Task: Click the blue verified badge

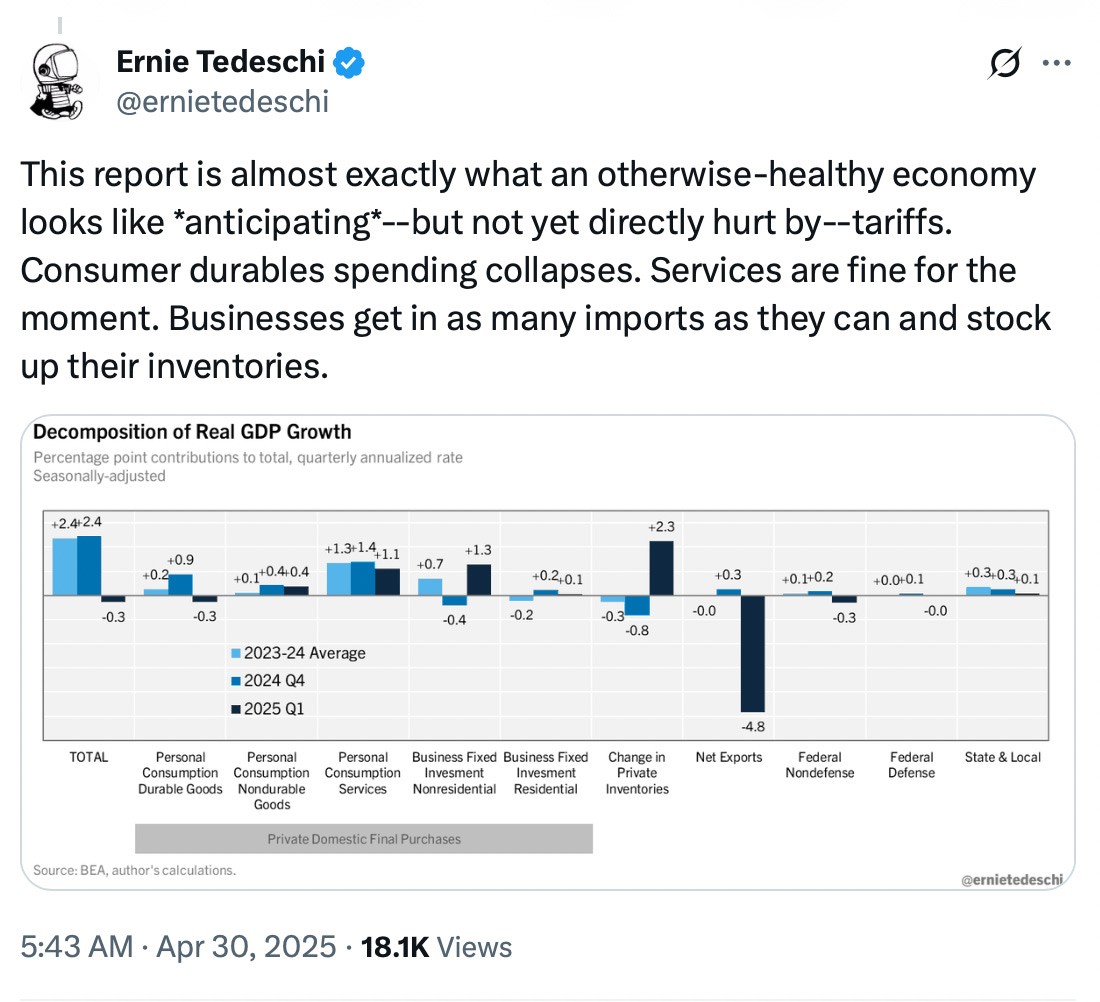Action: (348, 62)
